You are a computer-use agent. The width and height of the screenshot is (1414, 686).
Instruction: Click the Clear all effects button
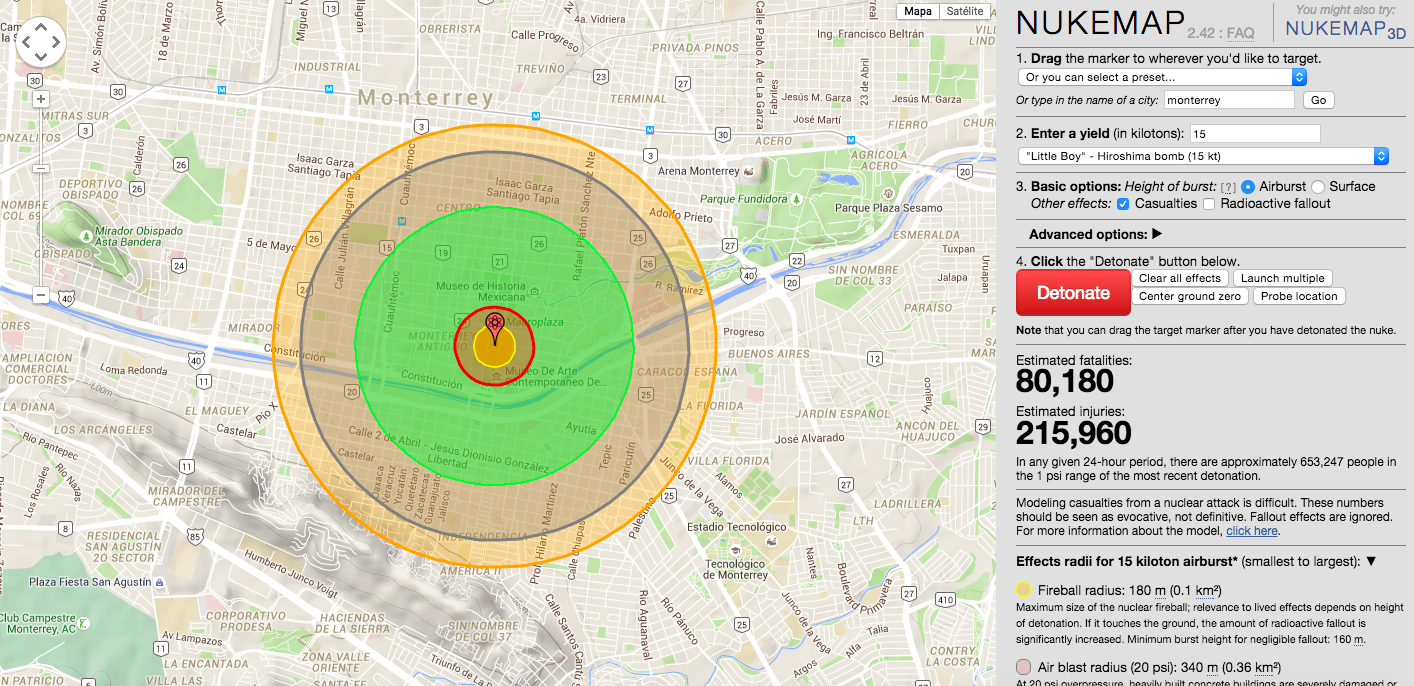1180,278
